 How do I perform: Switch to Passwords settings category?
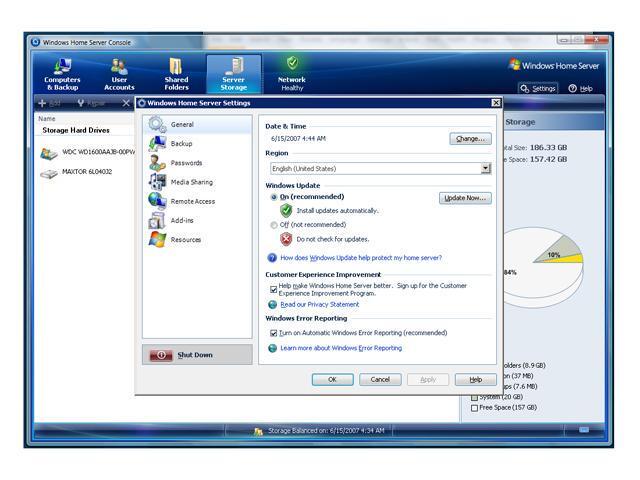[198, 163]
